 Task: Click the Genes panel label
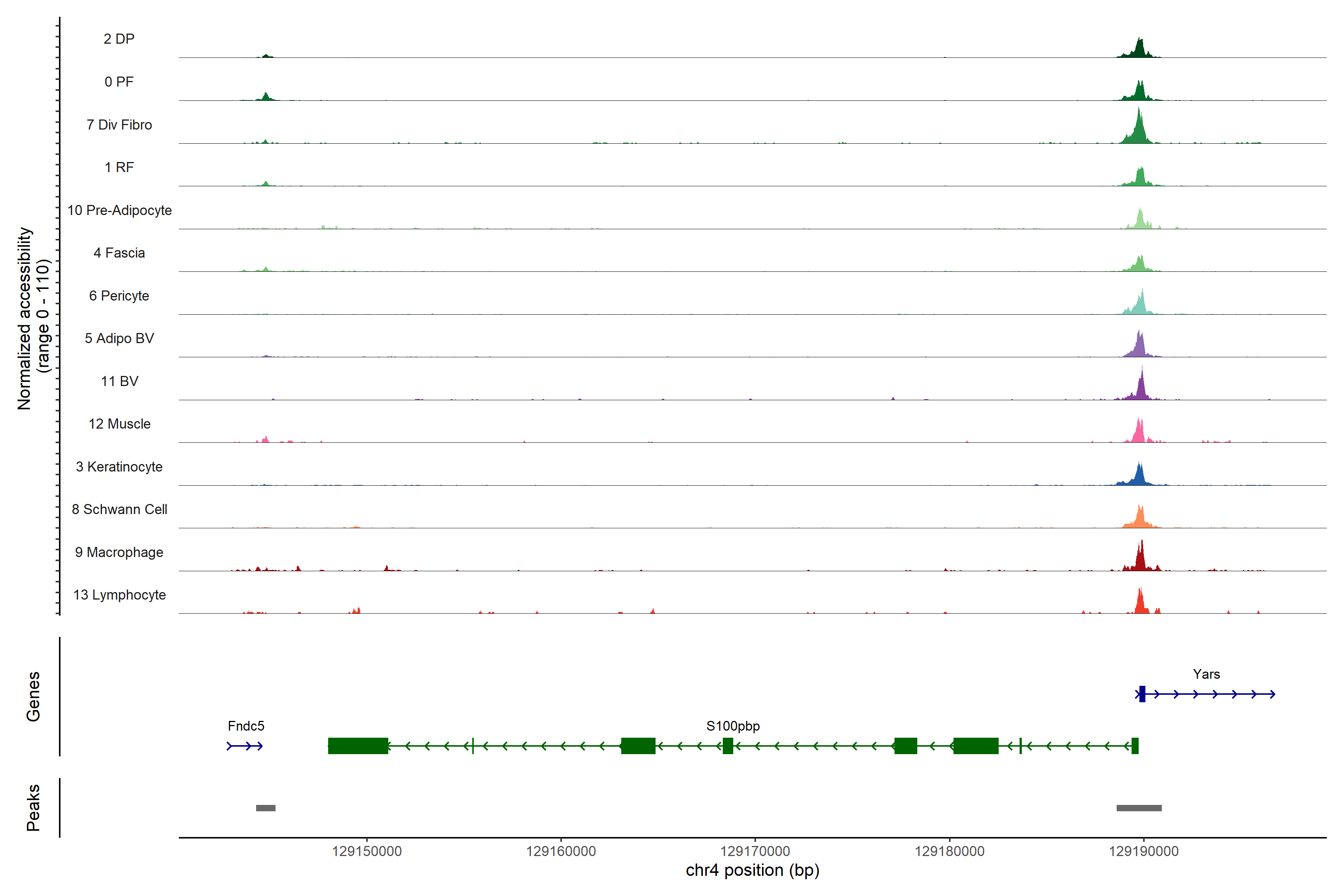(x=33, y=696)
